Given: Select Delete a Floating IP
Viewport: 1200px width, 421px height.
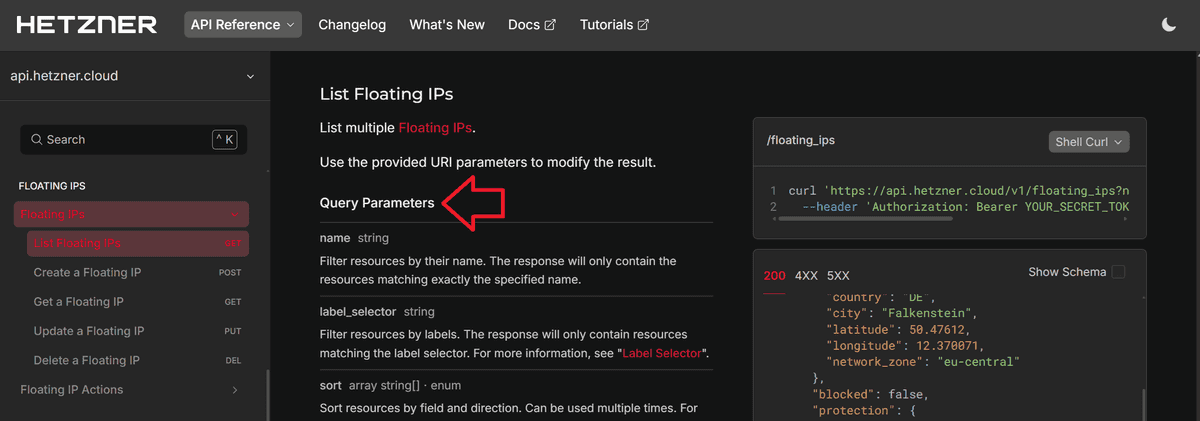Looking at the screenshot, I should click(138, 360).
